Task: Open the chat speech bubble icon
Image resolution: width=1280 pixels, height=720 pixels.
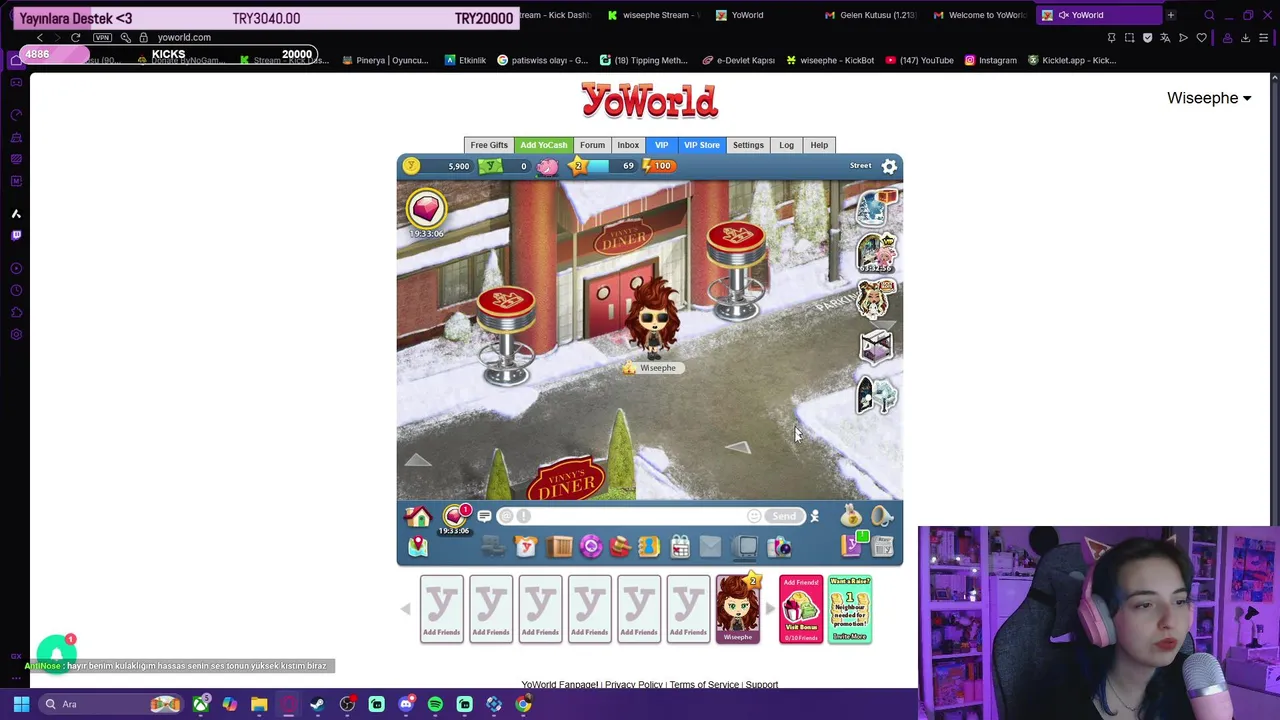Action: coord(484,516)
